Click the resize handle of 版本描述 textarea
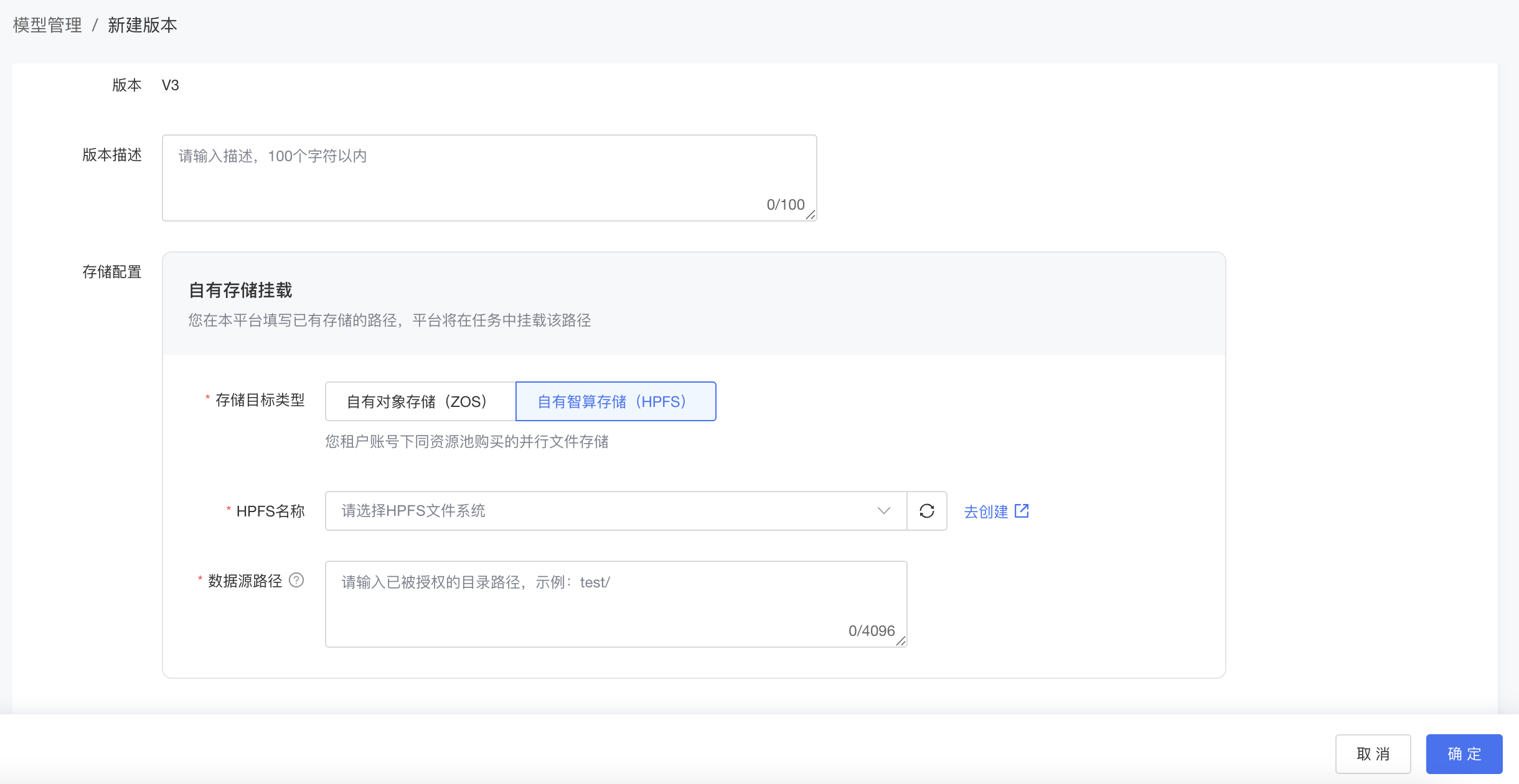Viewport: 1519px width, 784px height. click(x=811, y=215)
